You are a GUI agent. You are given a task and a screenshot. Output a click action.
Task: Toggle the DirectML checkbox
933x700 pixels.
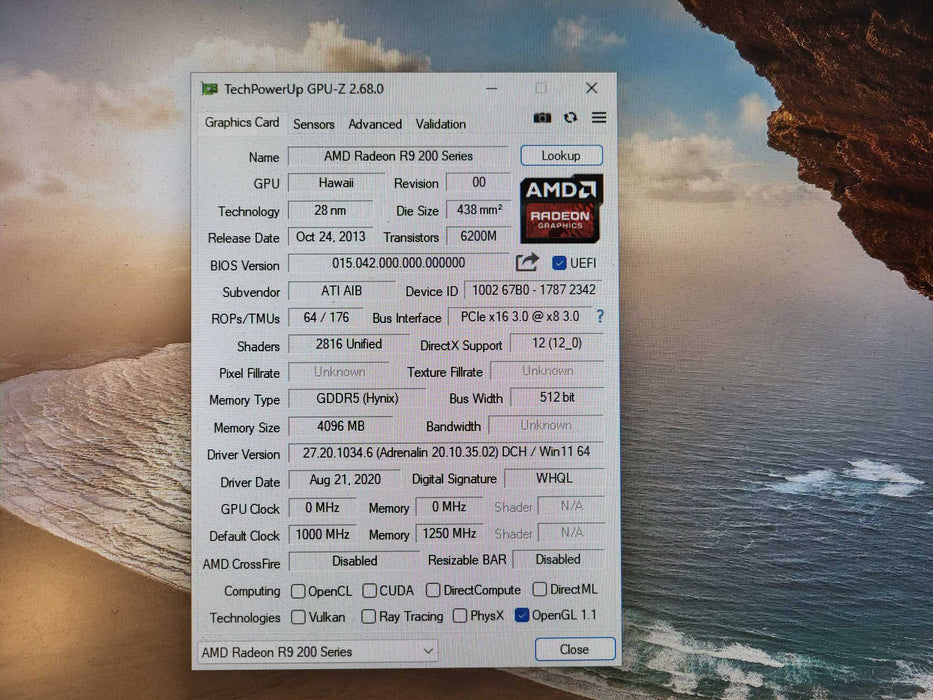tap(540, 589)
